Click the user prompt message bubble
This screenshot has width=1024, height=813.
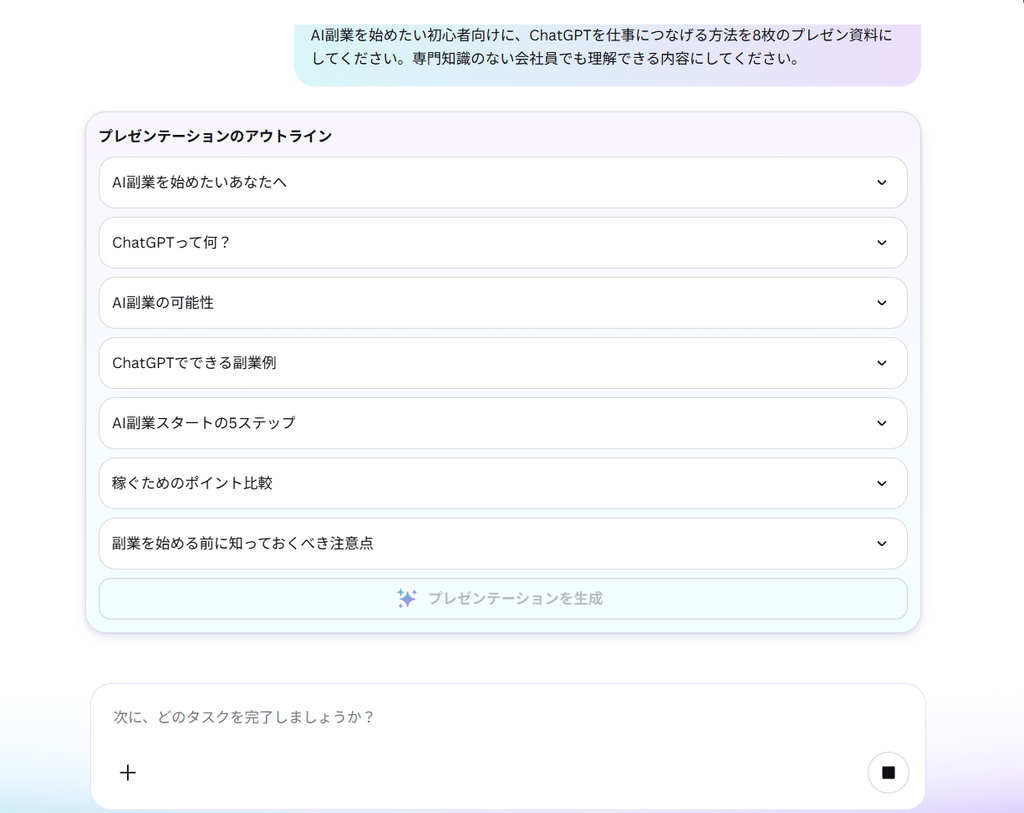pyautogui.click(x=607, y=55)
